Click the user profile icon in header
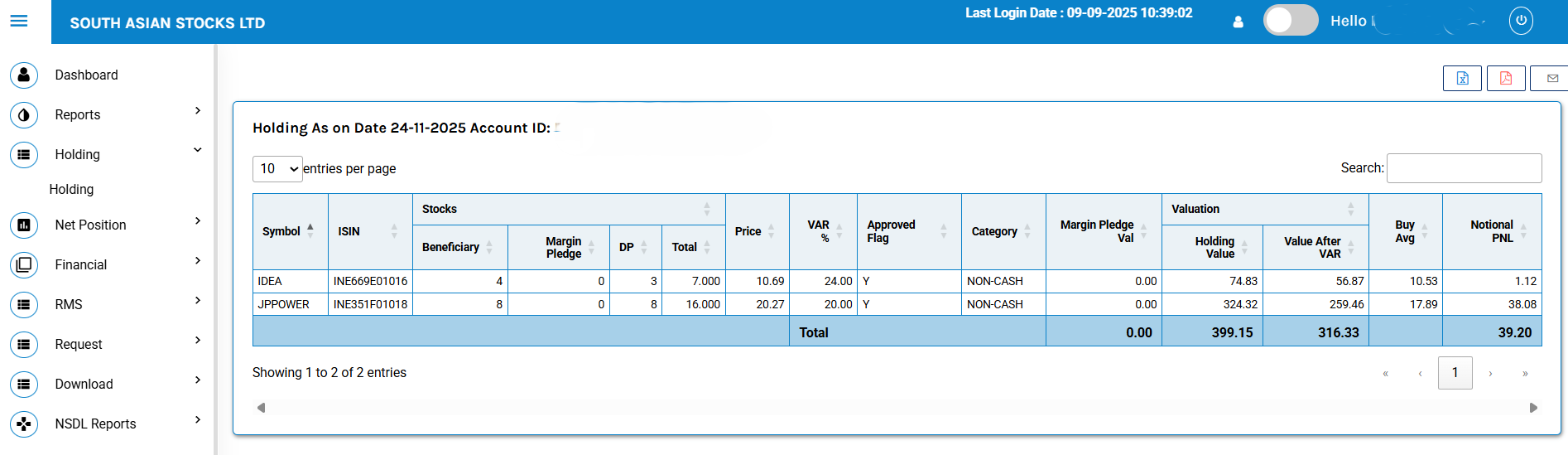 tap(1238, 22)
